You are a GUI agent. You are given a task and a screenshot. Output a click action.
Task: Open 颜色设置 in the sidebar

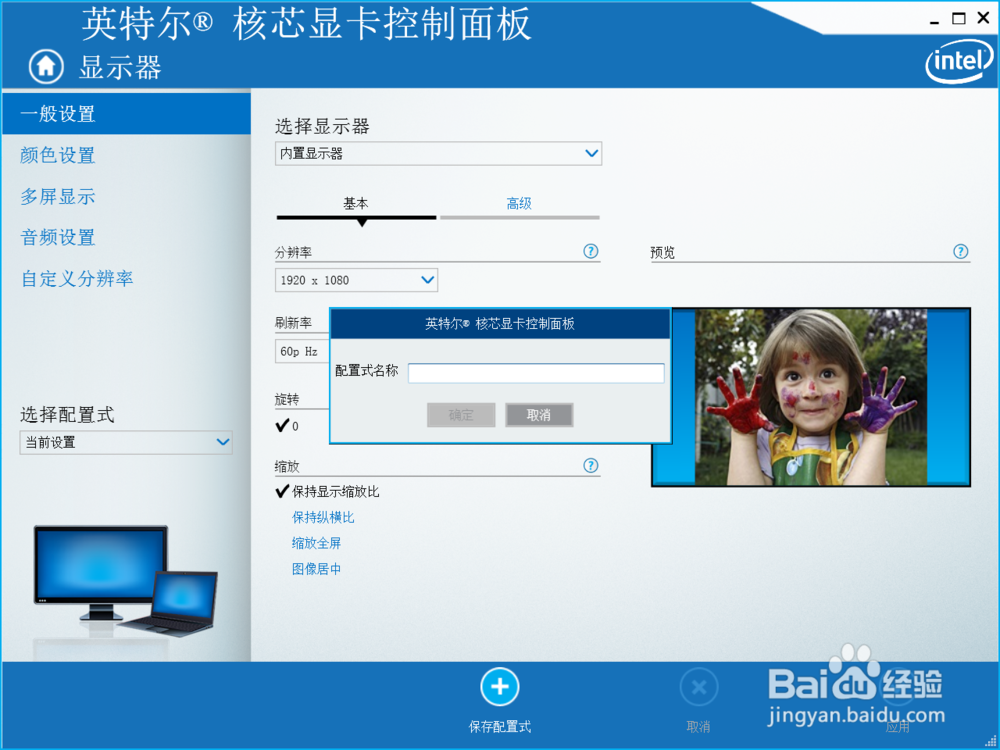[x=57, y=155]
